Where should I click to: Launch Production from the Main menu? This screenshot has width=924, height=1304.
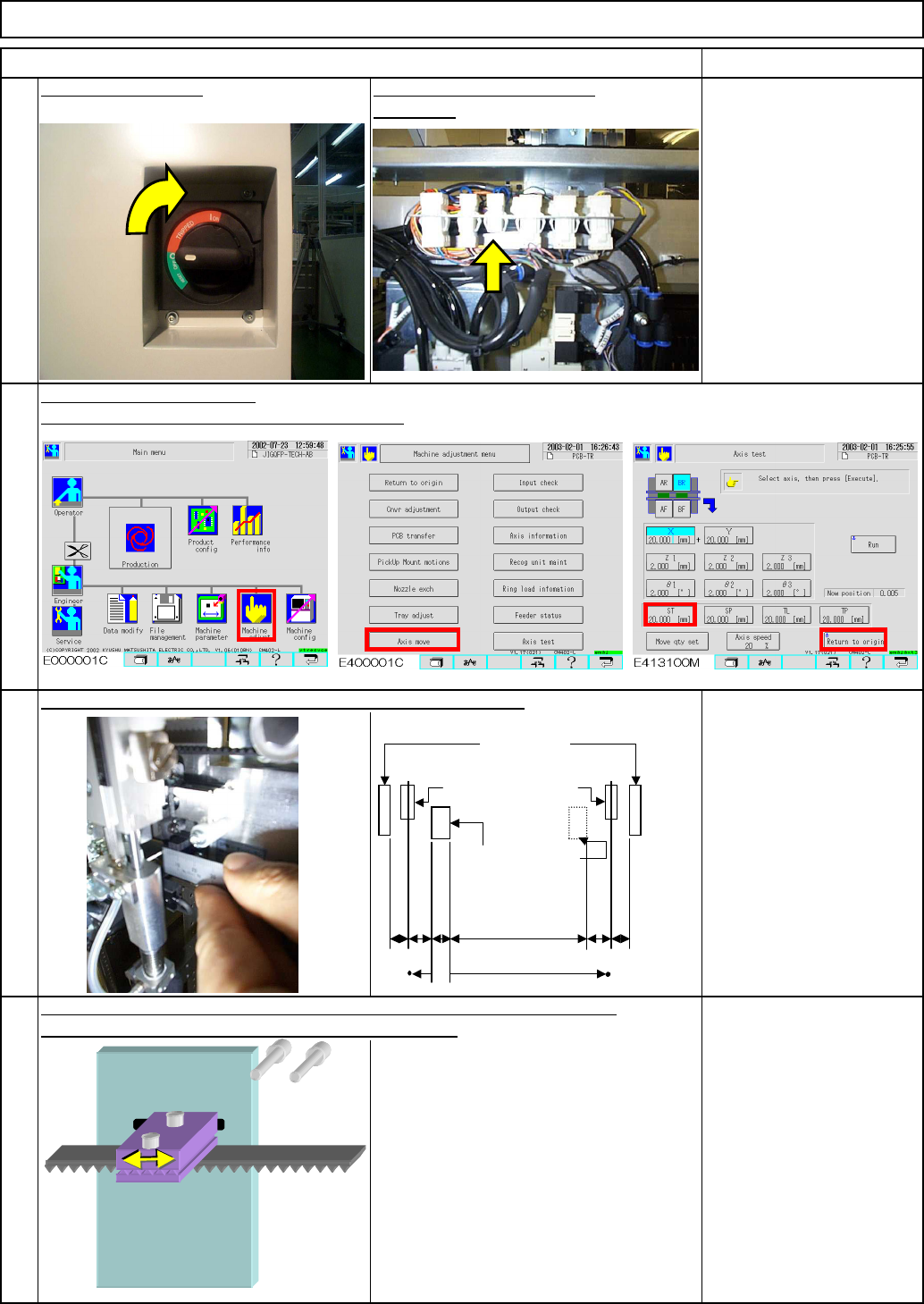click(140, 537)
